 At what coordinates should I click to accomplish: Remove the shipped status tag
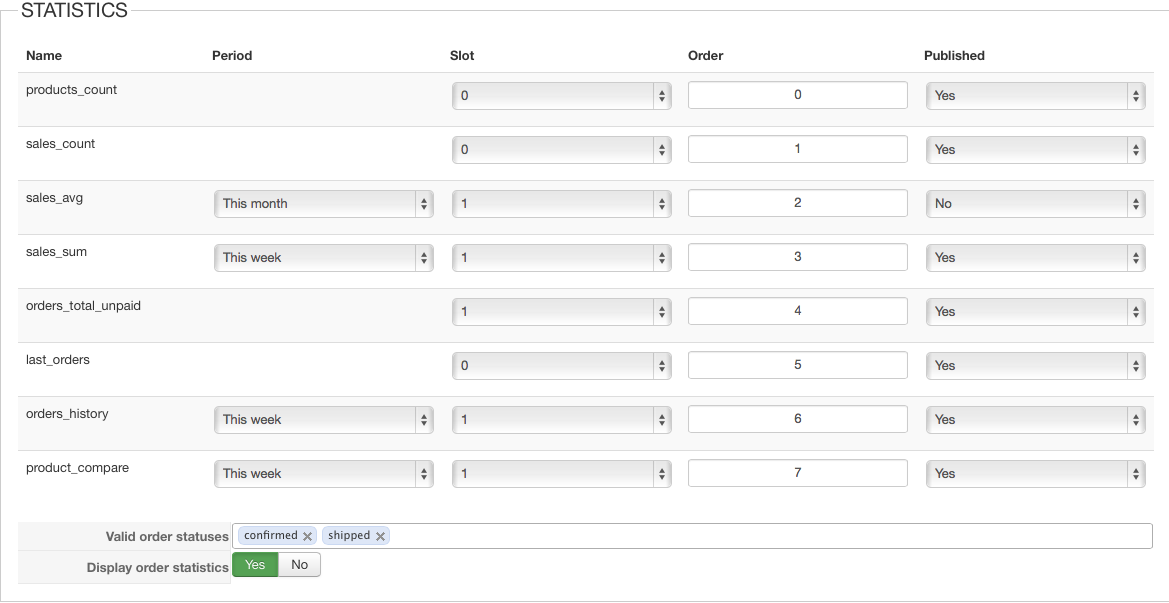(380, 536)
